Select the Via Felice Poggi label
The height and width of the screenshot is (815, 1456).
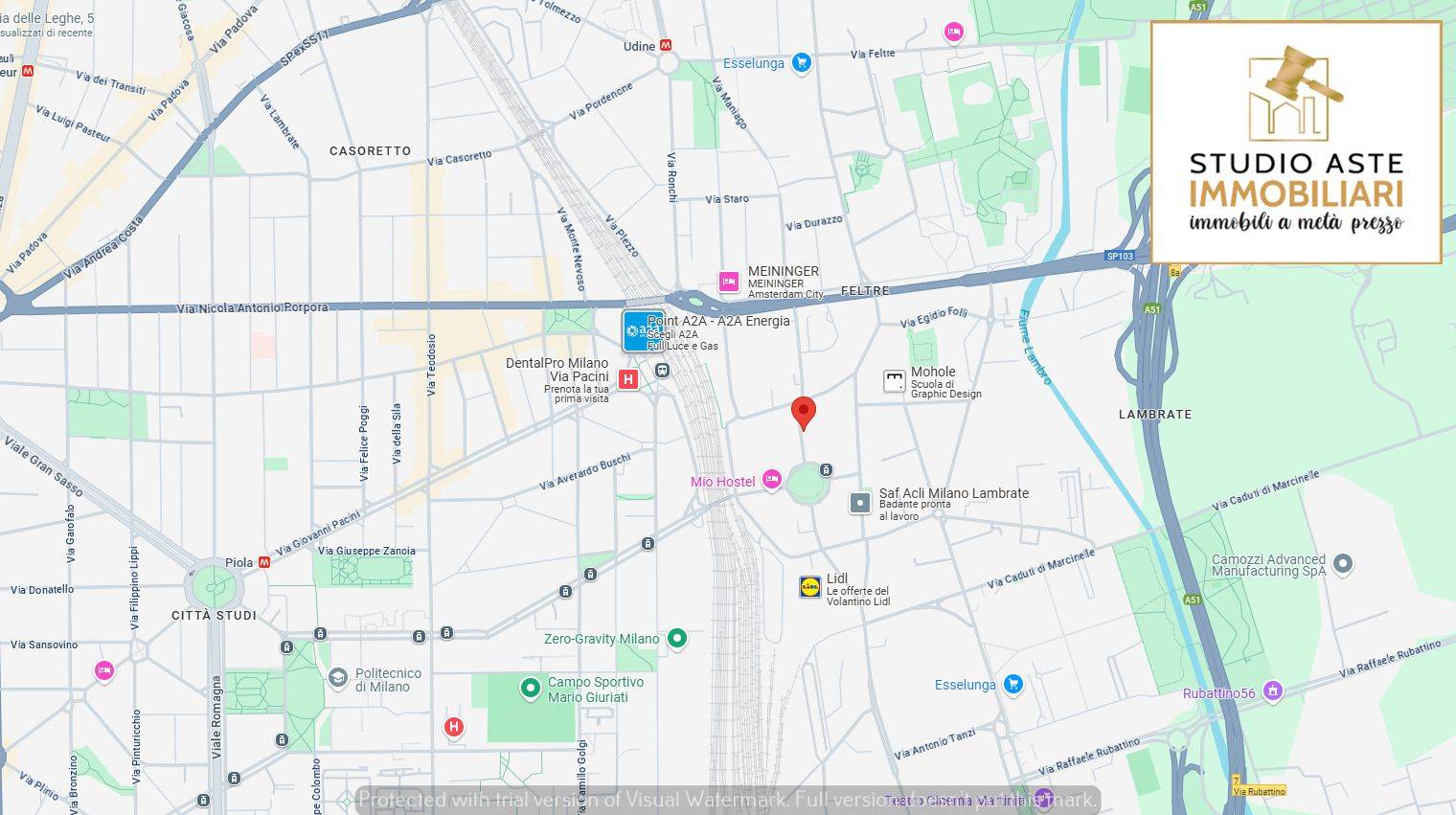click(364, 443)
